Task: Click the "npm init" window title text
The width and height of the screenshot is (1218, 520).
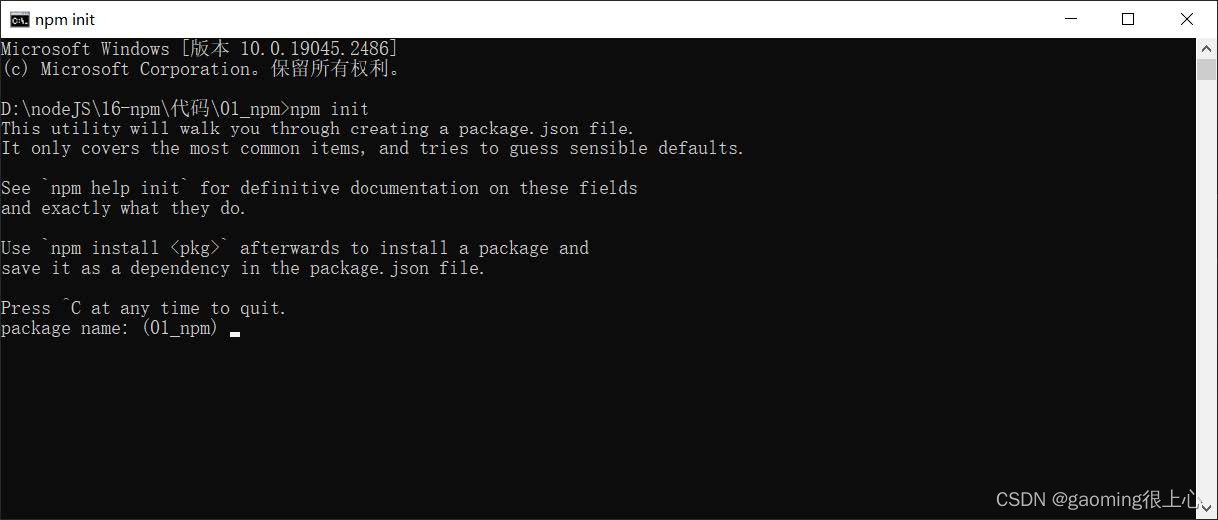Action: [66, 19]
